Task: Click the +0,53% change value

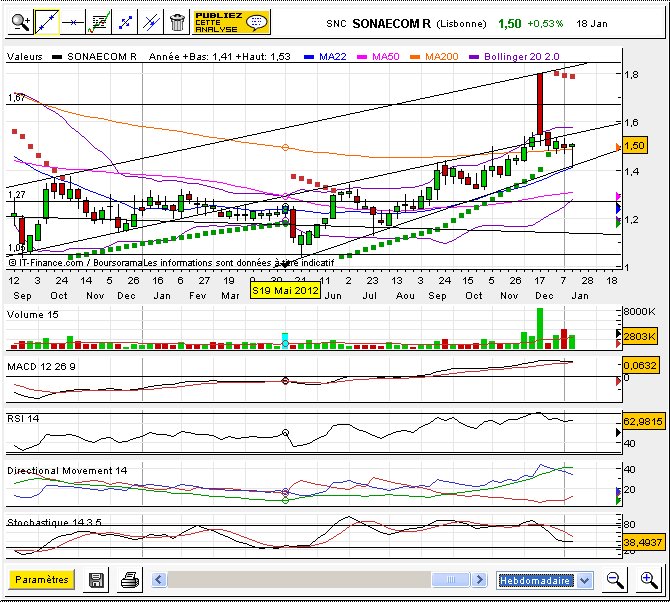Action: pyautogui.click(x=545, y=23)
